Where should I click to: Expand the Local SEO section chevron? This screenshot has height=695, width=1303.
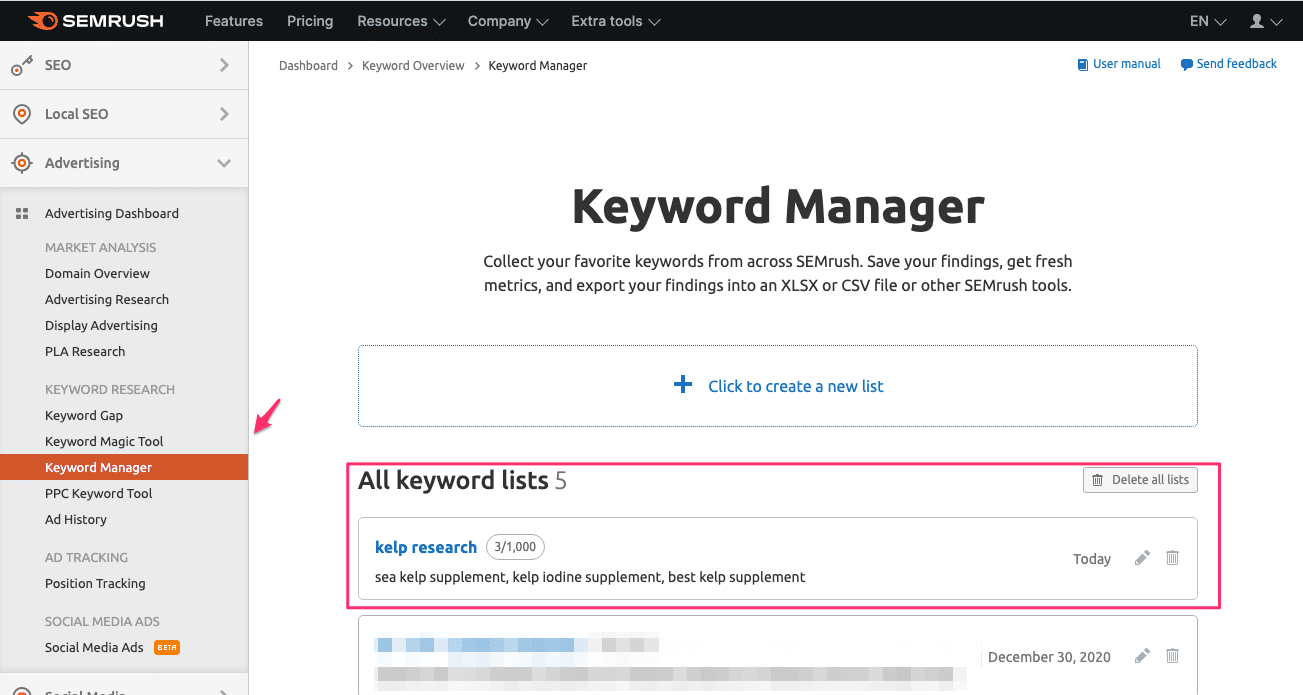(x=224, y=114)
